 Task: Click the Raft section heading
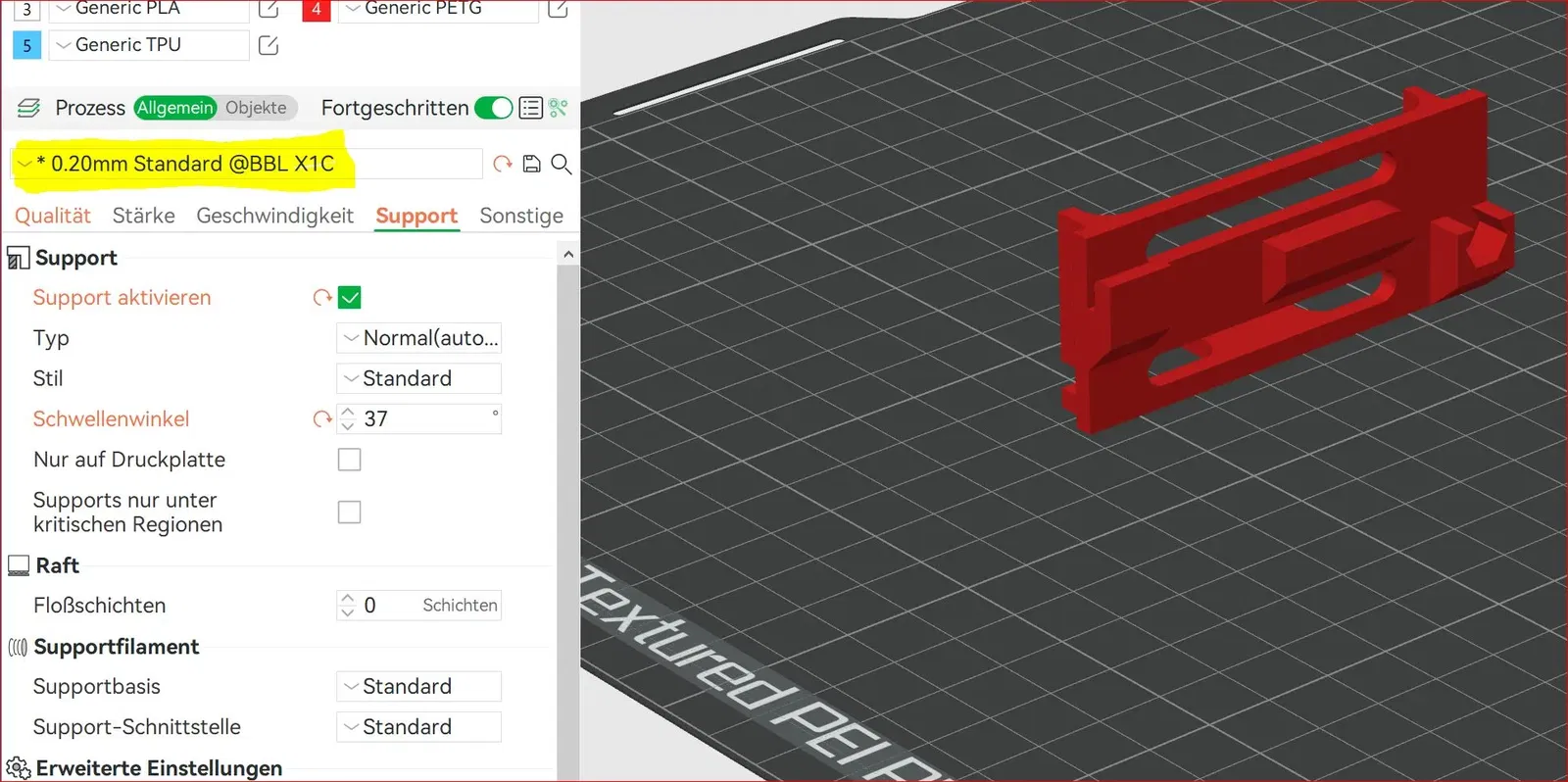coord(58,565)
